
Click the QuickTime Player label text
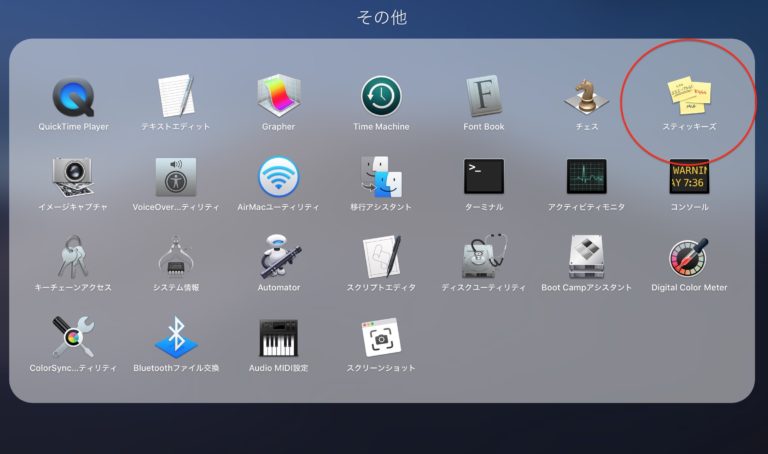tap(73, 126)
